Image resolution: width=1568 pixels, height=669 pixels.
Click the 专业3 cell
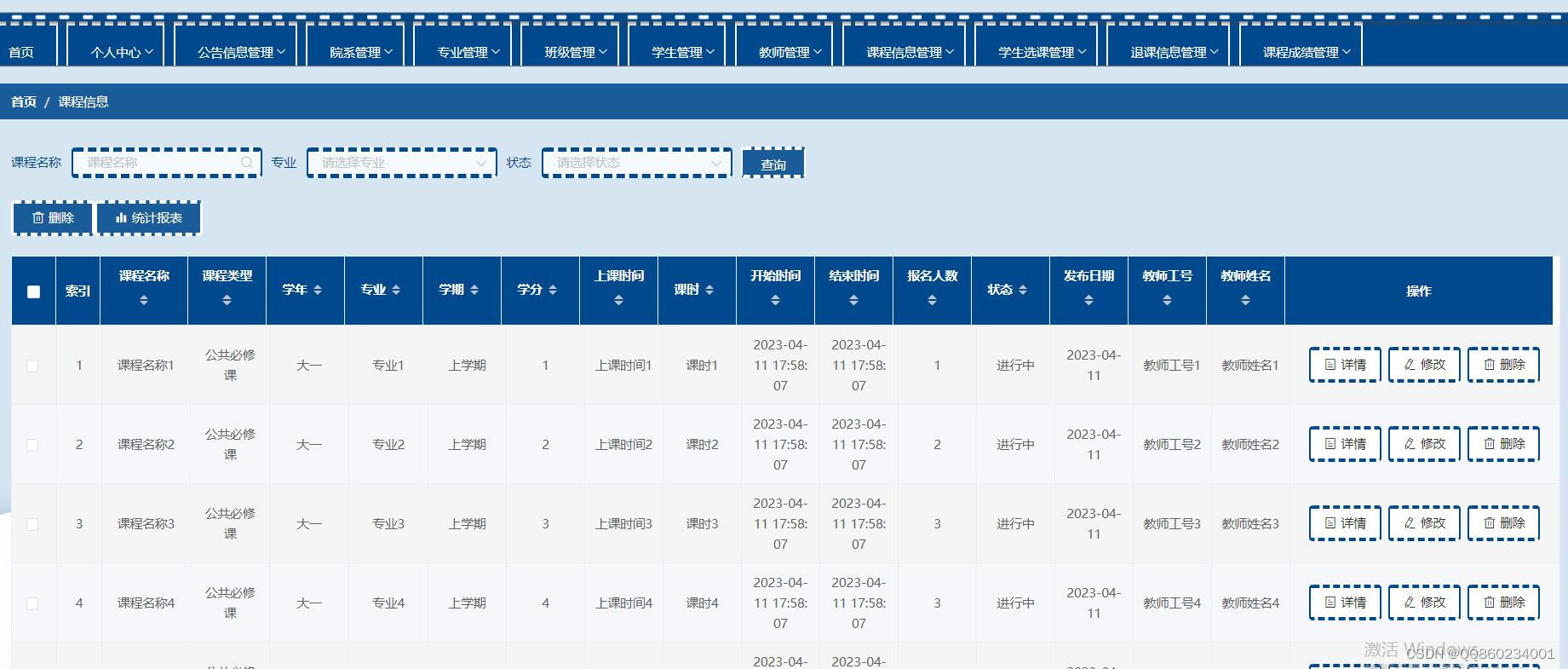(388, 524)
